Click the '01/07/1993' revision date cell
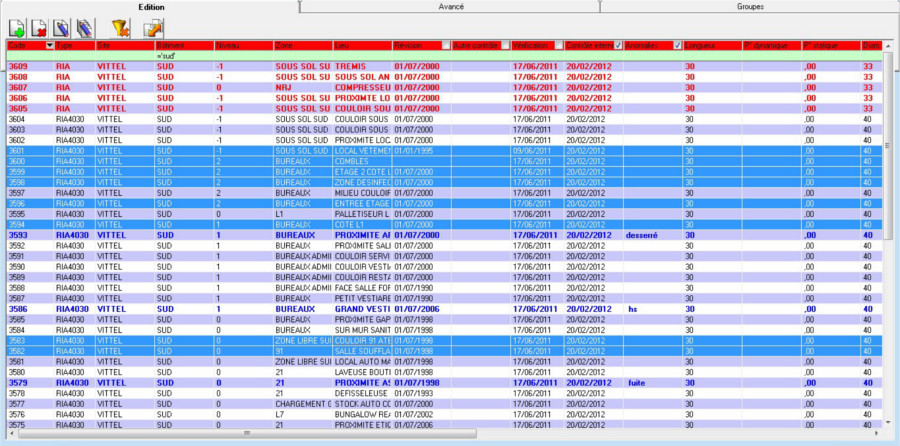Image resolution: width=900 pixels, height=446 pixels. [x=421, y=393]
